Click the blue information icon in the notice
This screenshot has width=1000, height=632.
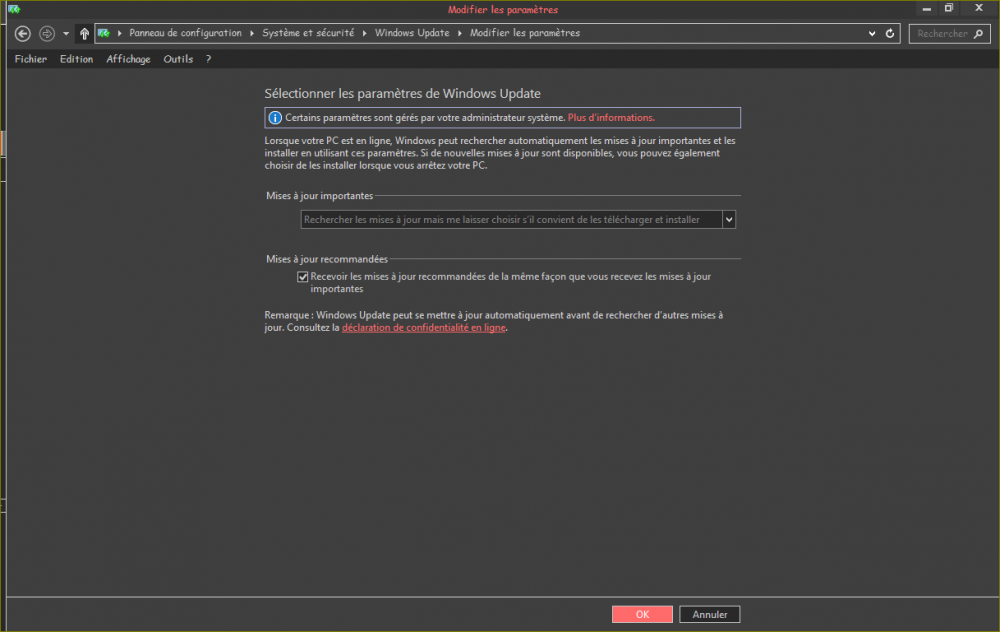pos(275,118)
